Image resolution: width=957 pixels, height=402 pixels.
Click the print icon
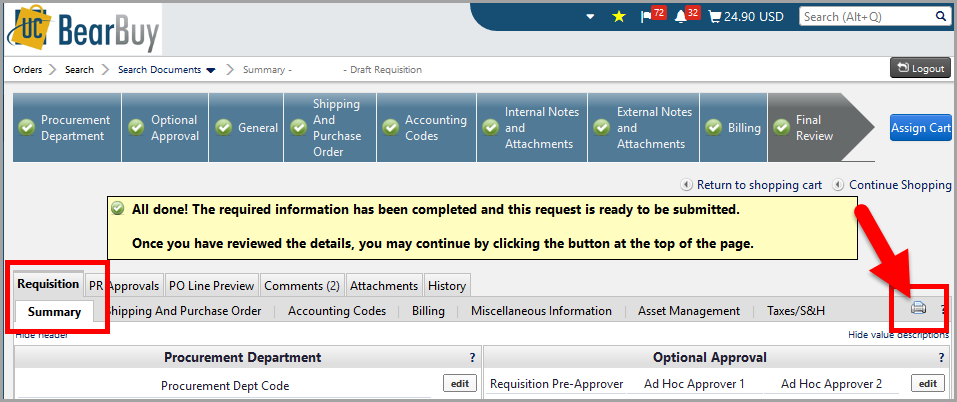[x=917, y=309]
